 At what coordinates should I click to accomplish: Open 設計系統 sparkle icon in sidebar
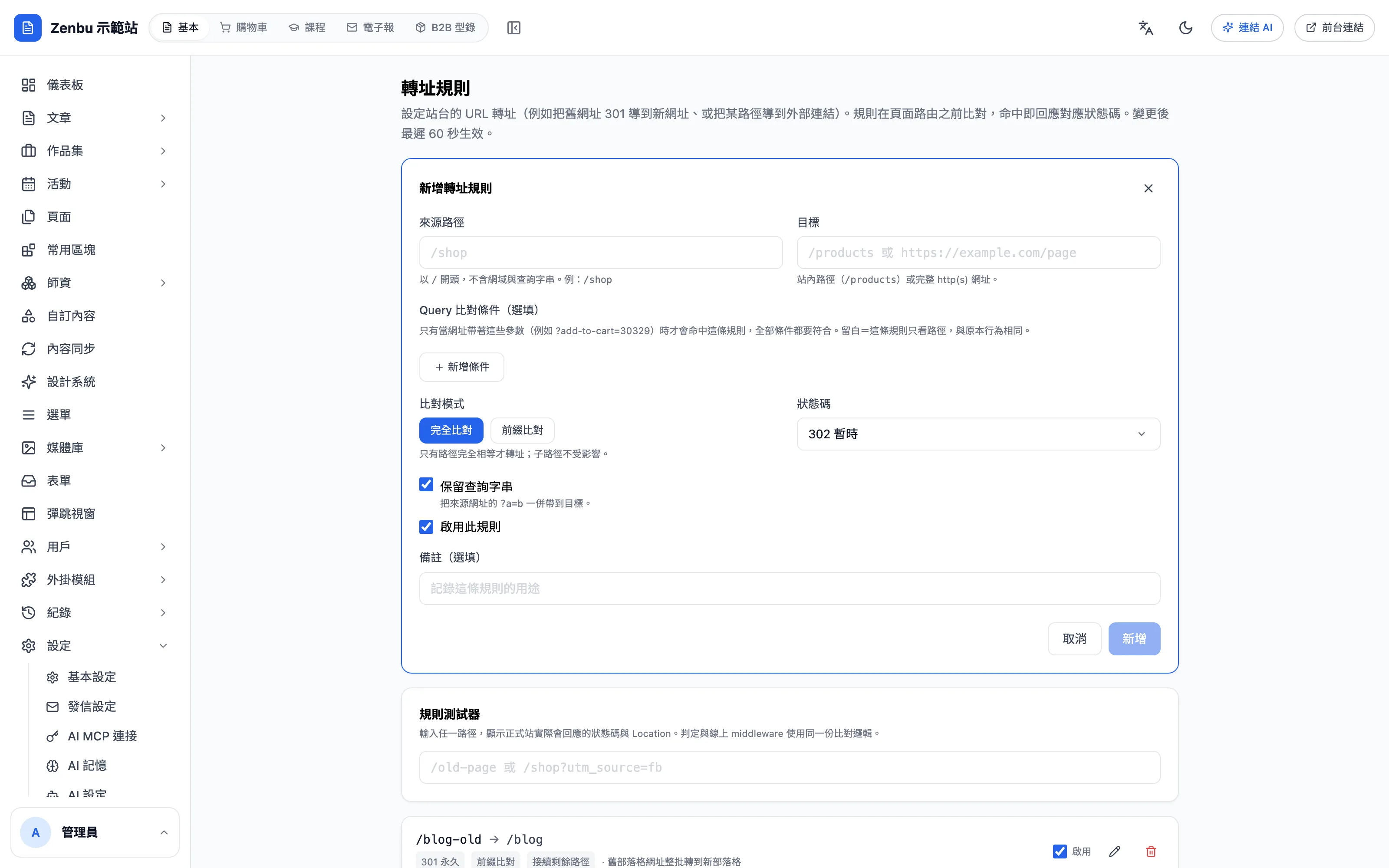pyautogui.click(x=29, y=382)
